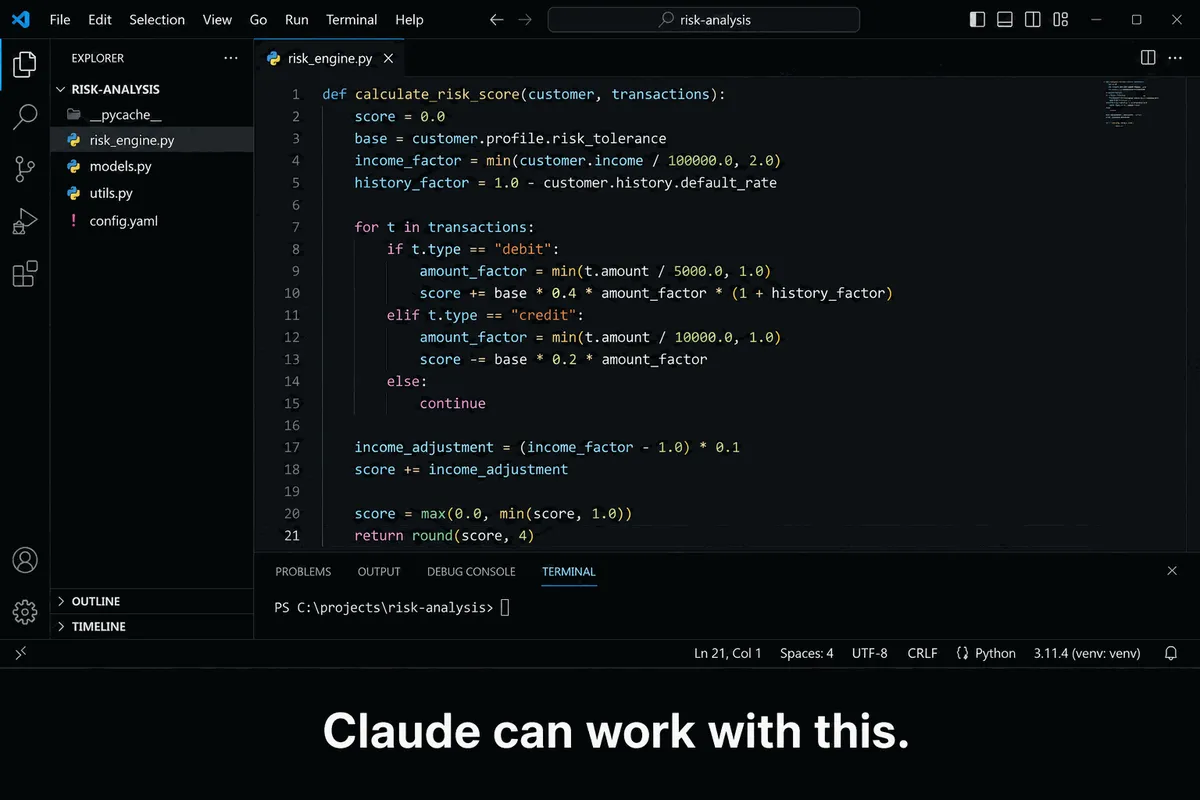Screen dimensions: 1200x800
Task: Click Spaces: 4 indentation setting
Action: (x=807, y=653)
